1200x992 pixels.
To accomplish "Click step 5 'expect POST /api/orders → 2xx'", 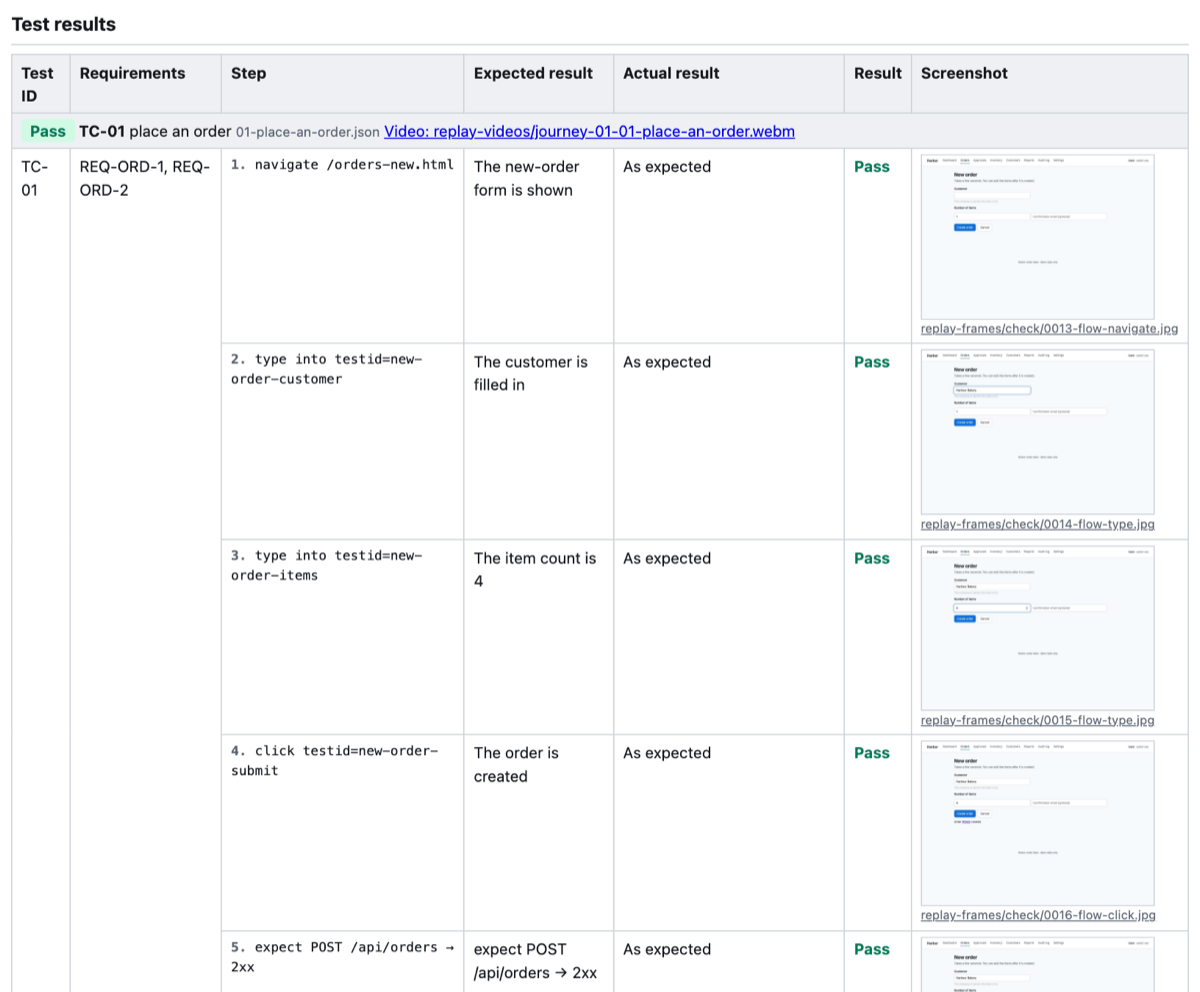I will click(x=342, y=957).
